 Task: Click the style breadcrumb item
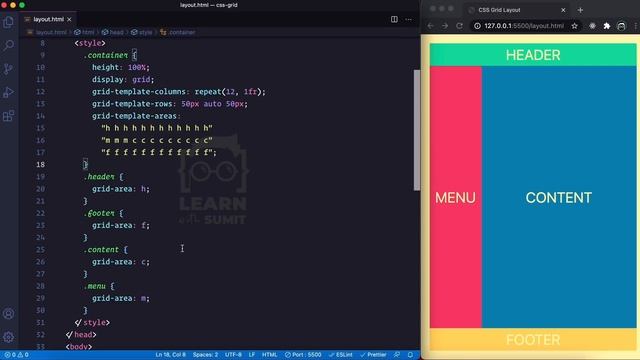coord(142,32)
